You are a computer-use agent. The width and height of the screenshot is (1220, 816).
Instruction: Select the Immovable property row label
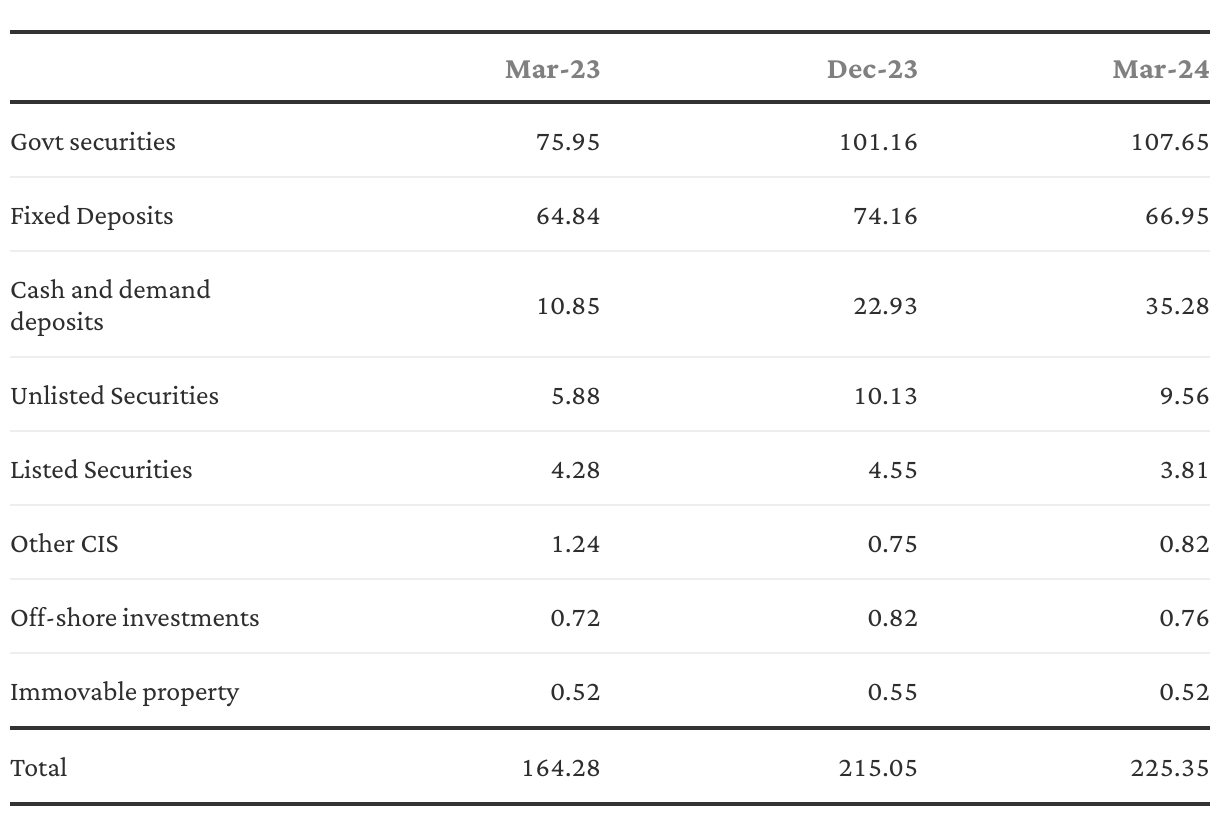[125, 692]
